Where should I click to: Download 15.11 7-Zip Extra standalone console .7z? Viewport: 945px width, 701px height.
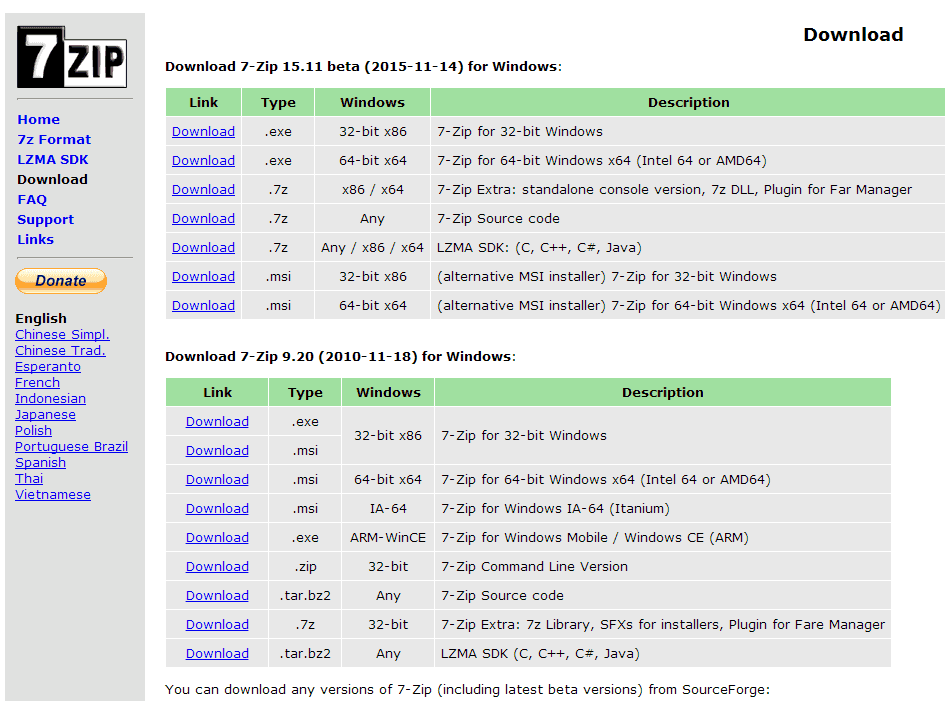[x=204, y=189]
